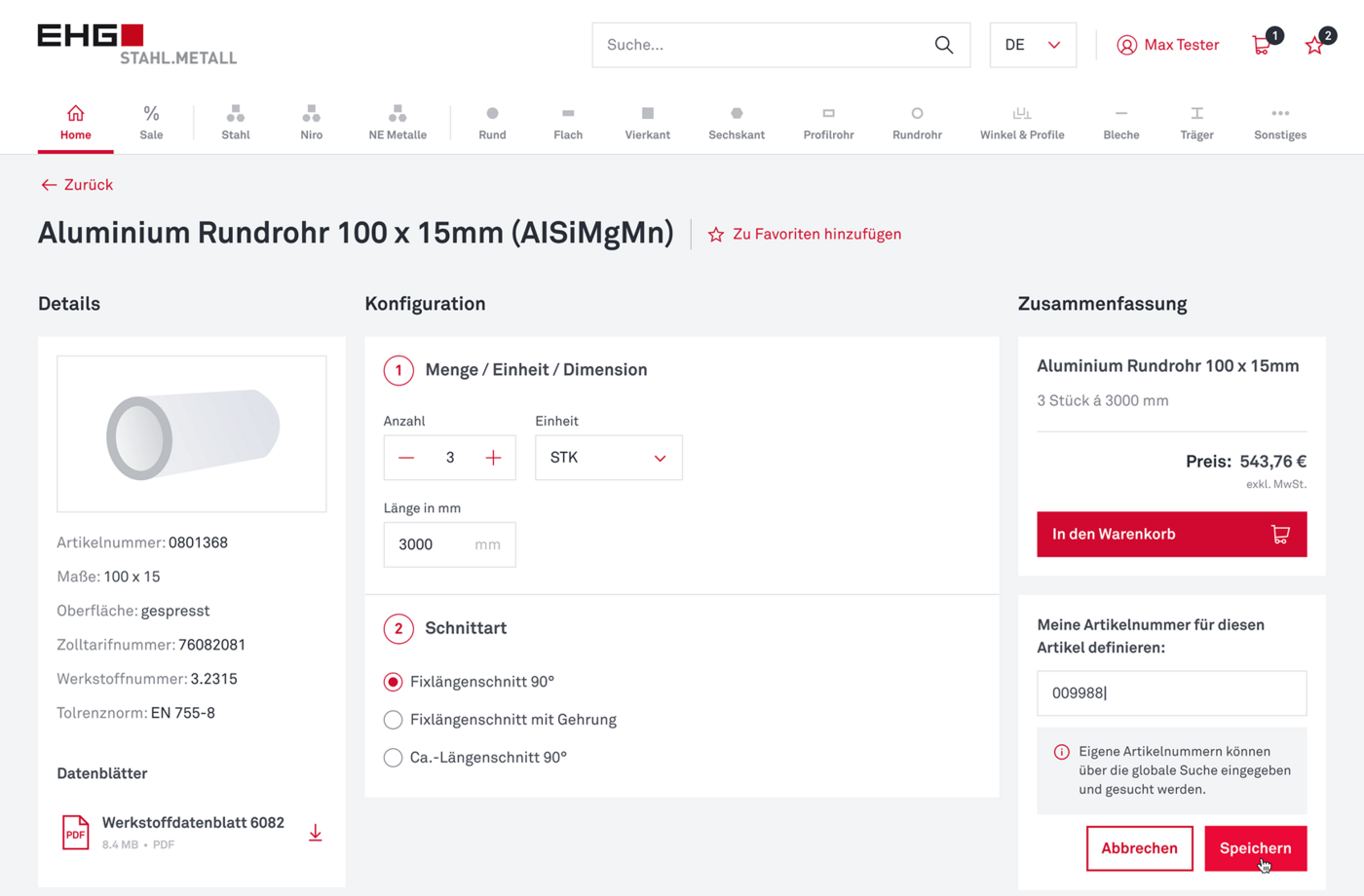
Task: Switch to the Rundrohr category tab
Action: (916, 123)
